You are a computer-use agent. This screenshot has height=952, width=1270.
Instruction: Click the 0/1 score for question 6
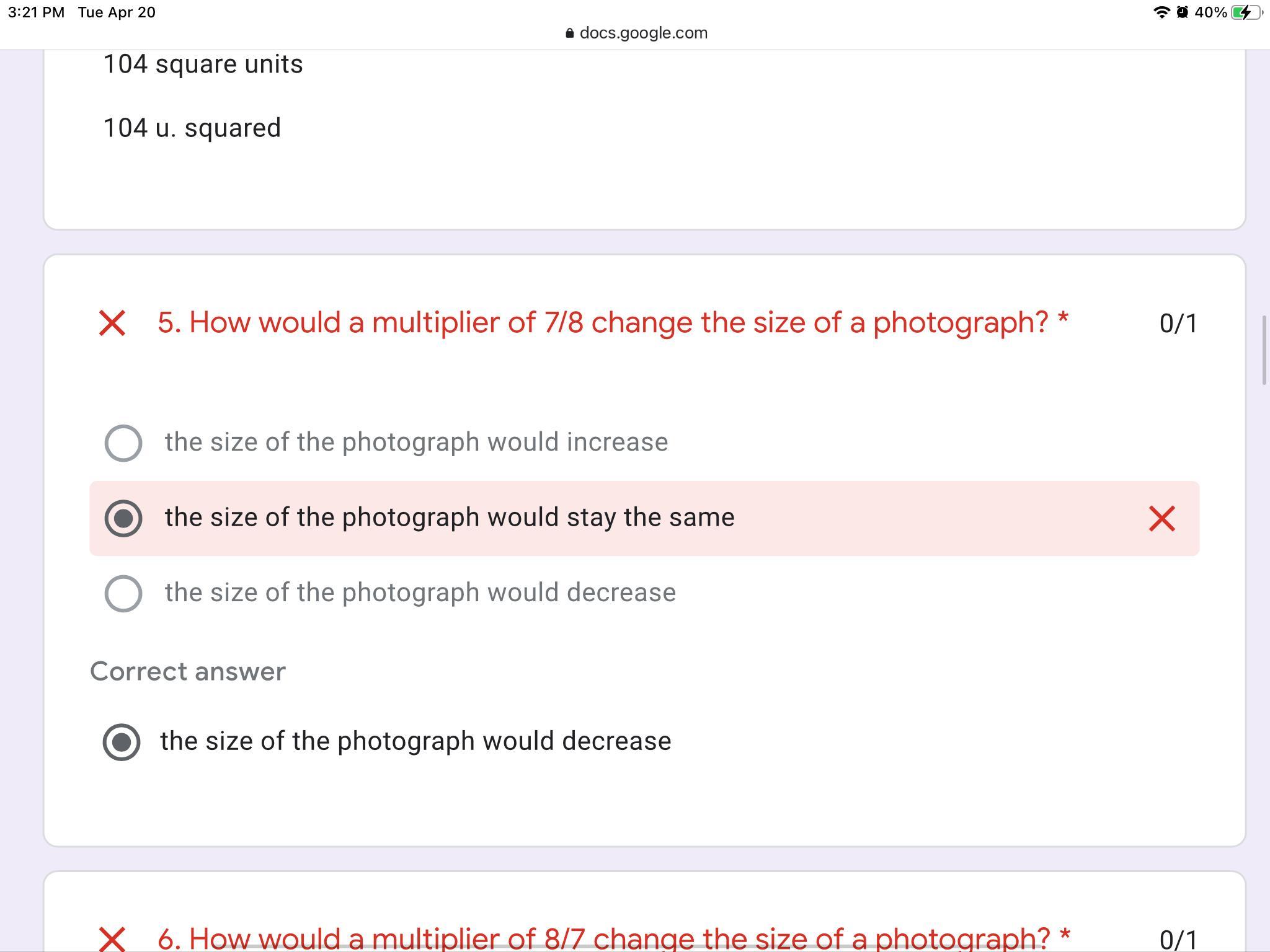pyautogui.click(x=1178, y=940)
